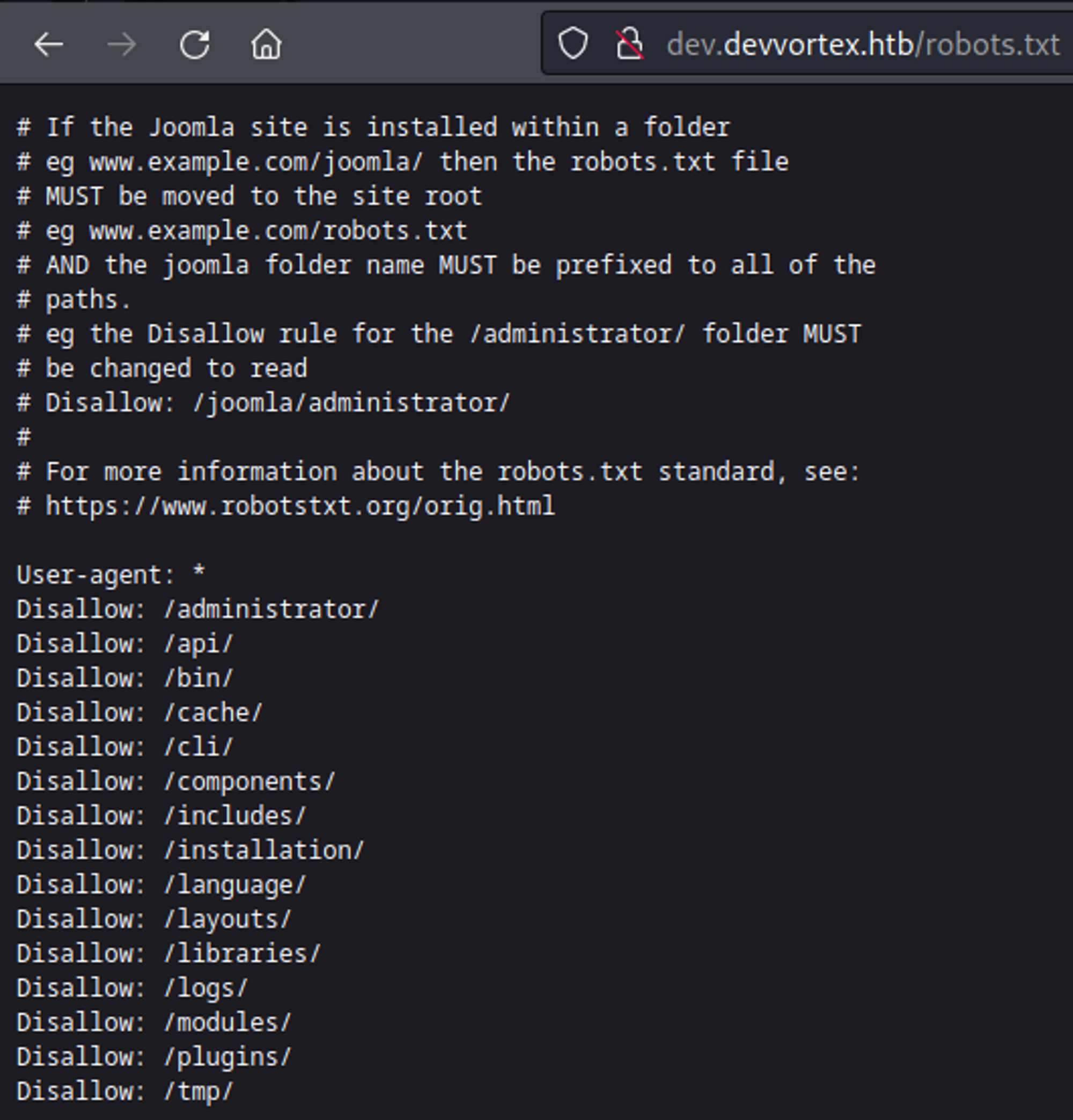
Task: Go to the browser Home page
Action: 266,45
